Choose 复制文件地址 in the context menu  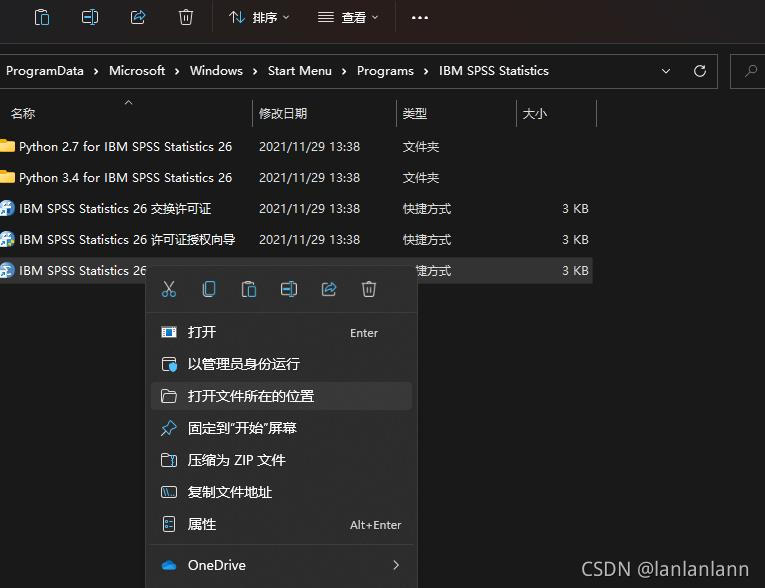(x=282, y=492)
